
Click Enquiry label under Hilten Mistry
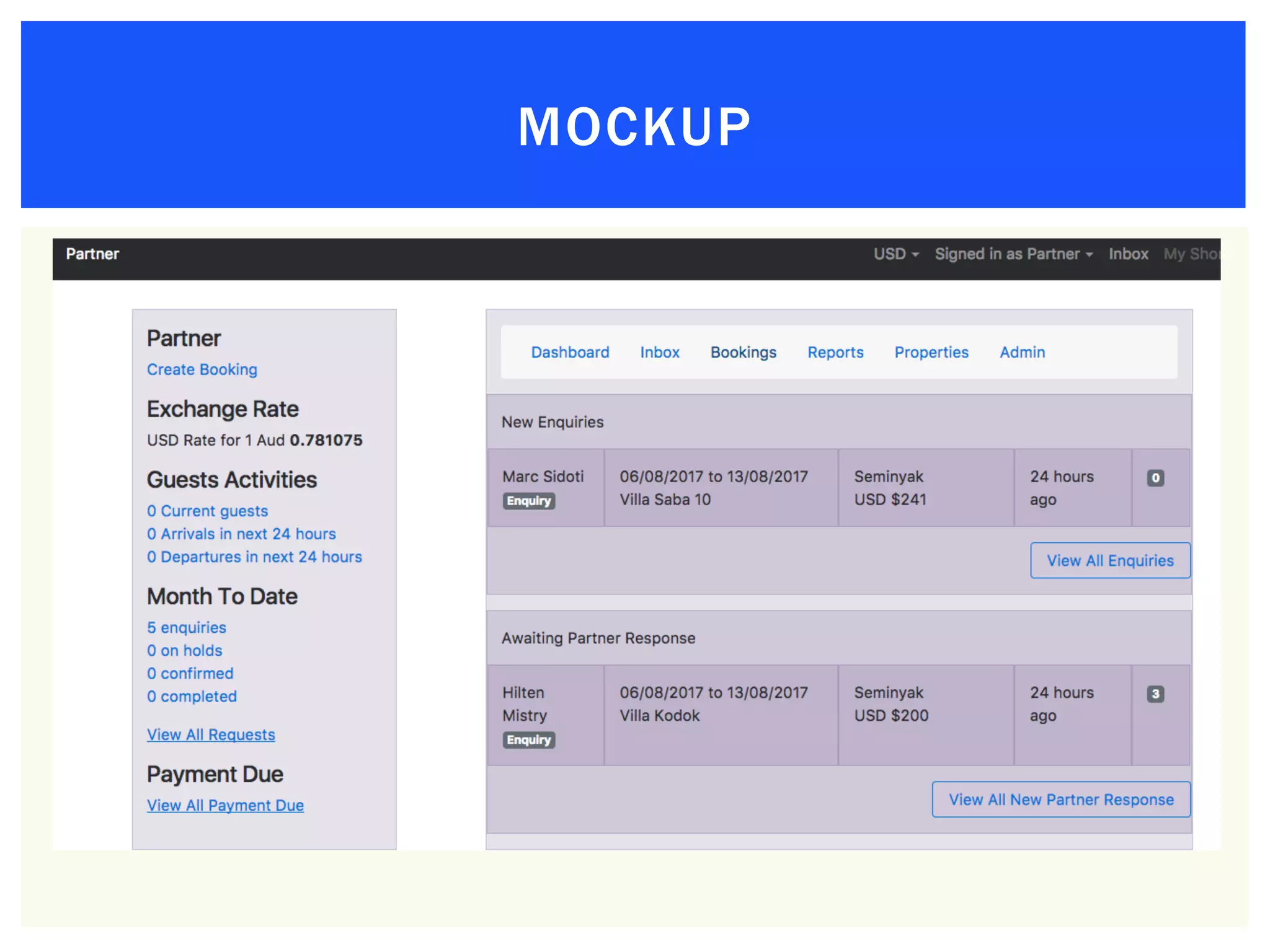[x=529, y=739]
